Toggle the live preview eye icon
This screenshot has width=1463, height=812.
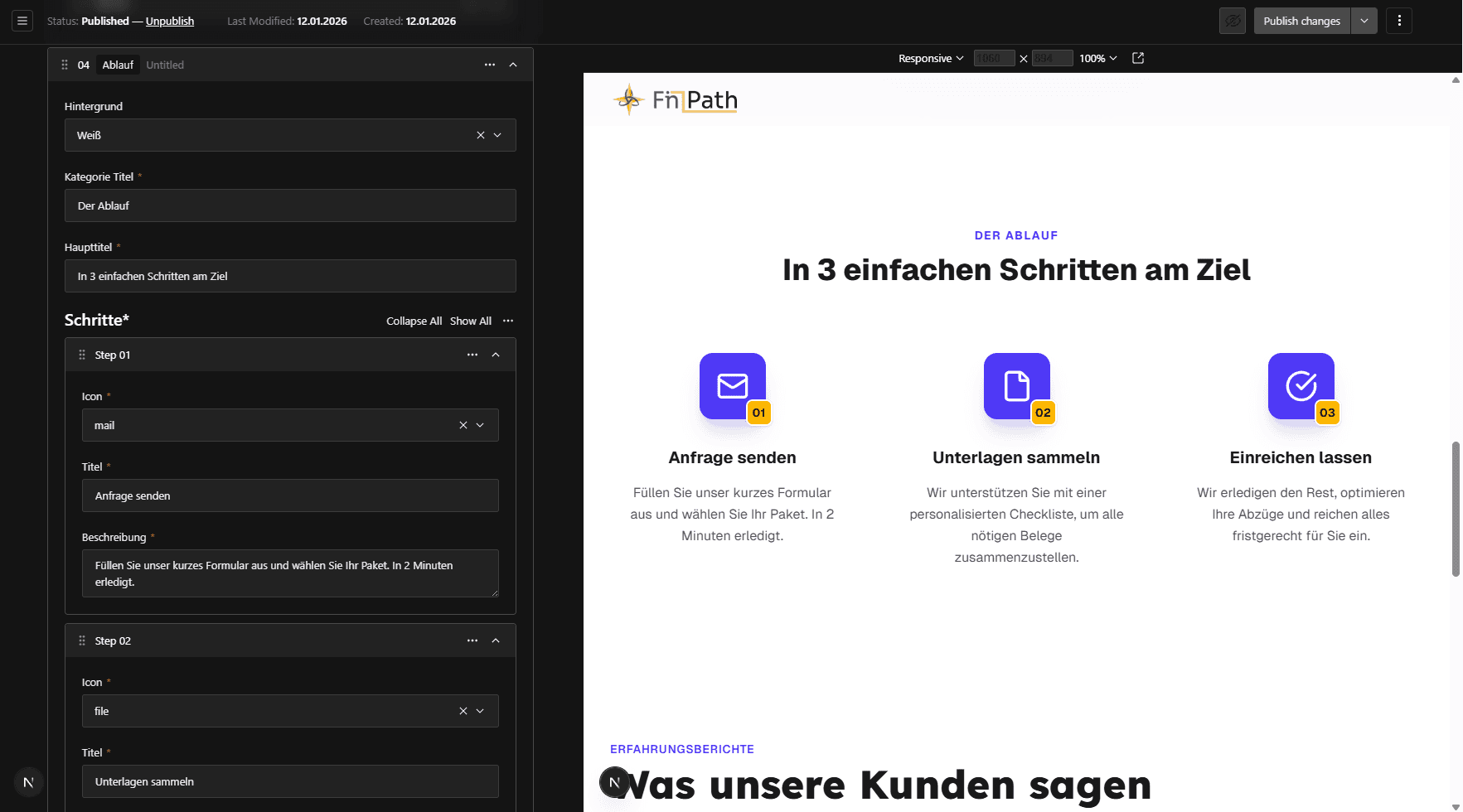tap(1232, 21)
